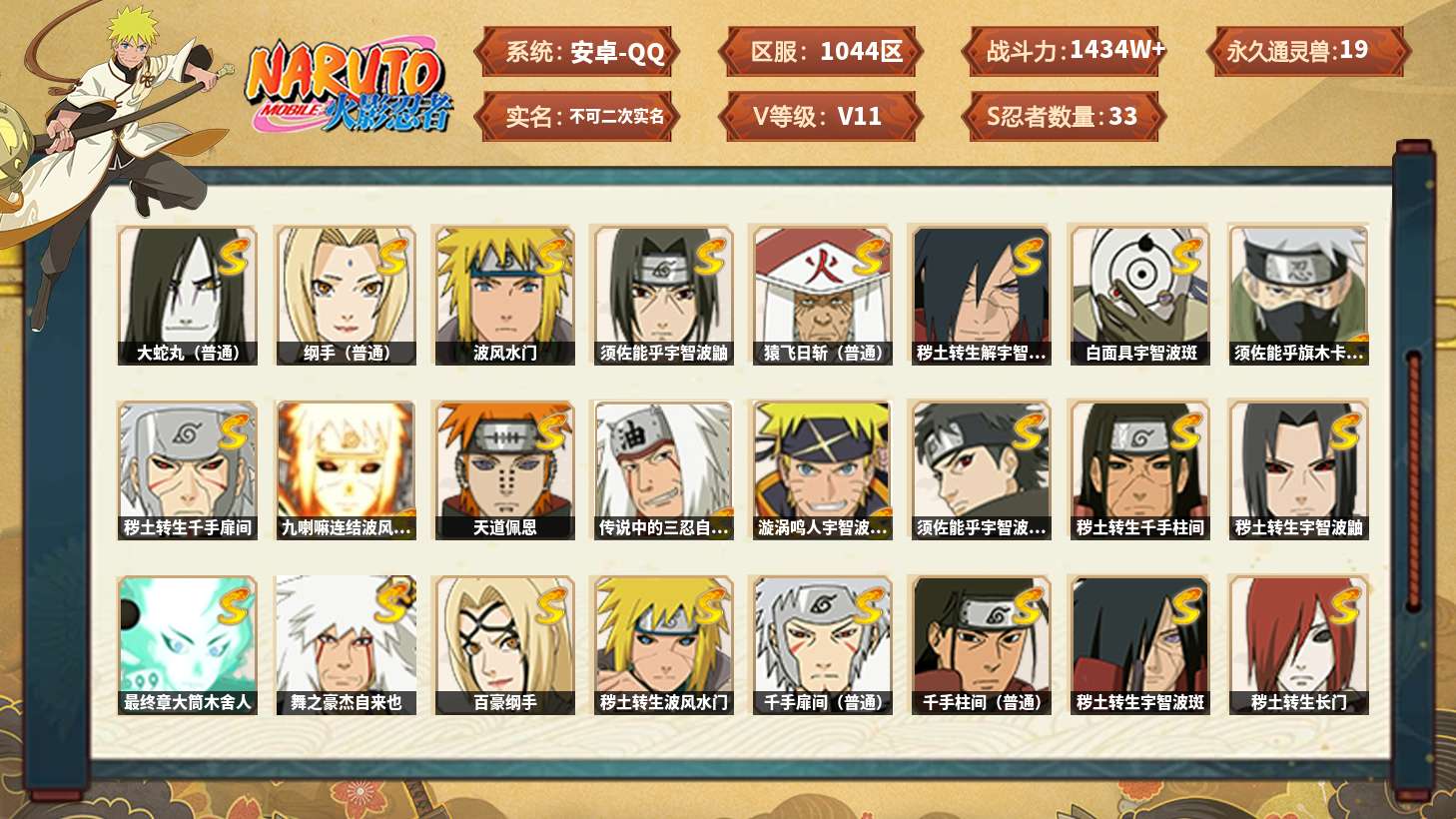The width and height of the screenshot is (1456, 819).
Task: Open the 九喇嘛连结波风 flaming portrait
Action: click(x=346, y=470)
